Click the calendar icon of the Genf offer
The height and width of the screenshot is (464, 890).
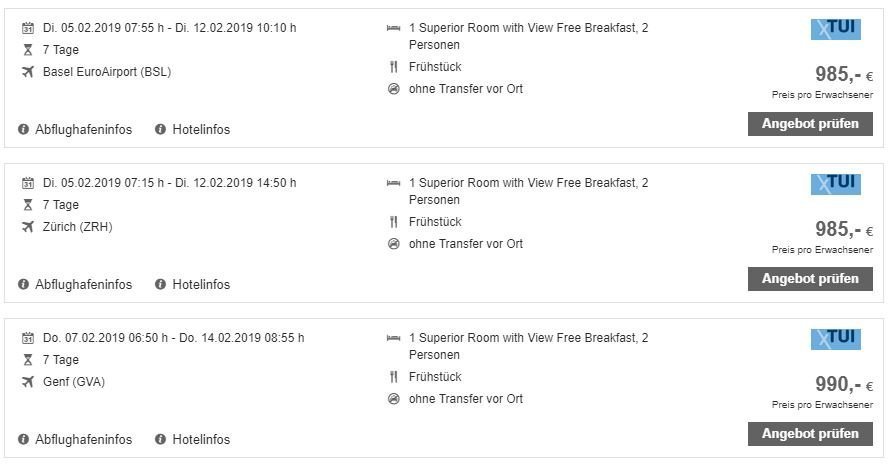(x=28, y=338)
